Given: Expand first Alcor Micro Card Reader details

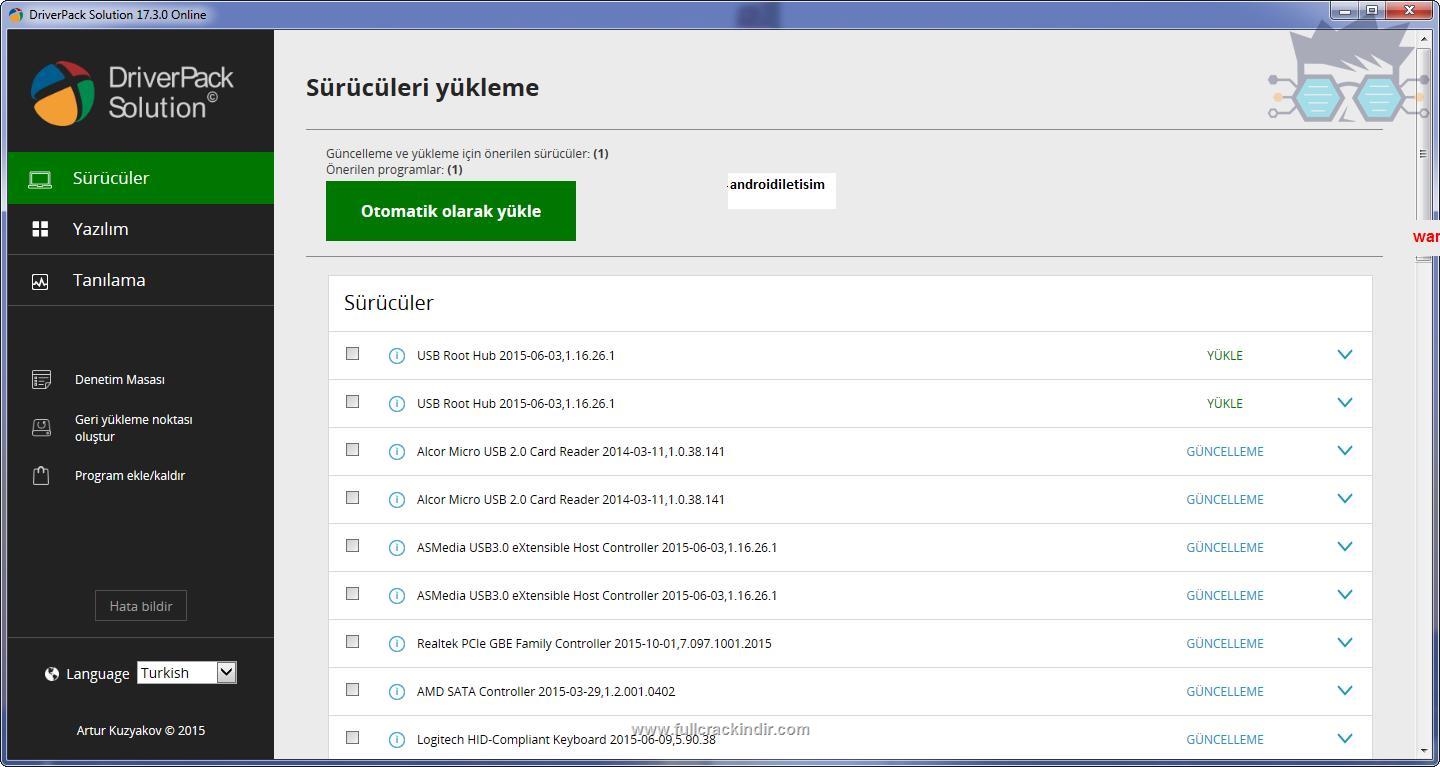Looking at the screenshot, I should click(1345, 450).
